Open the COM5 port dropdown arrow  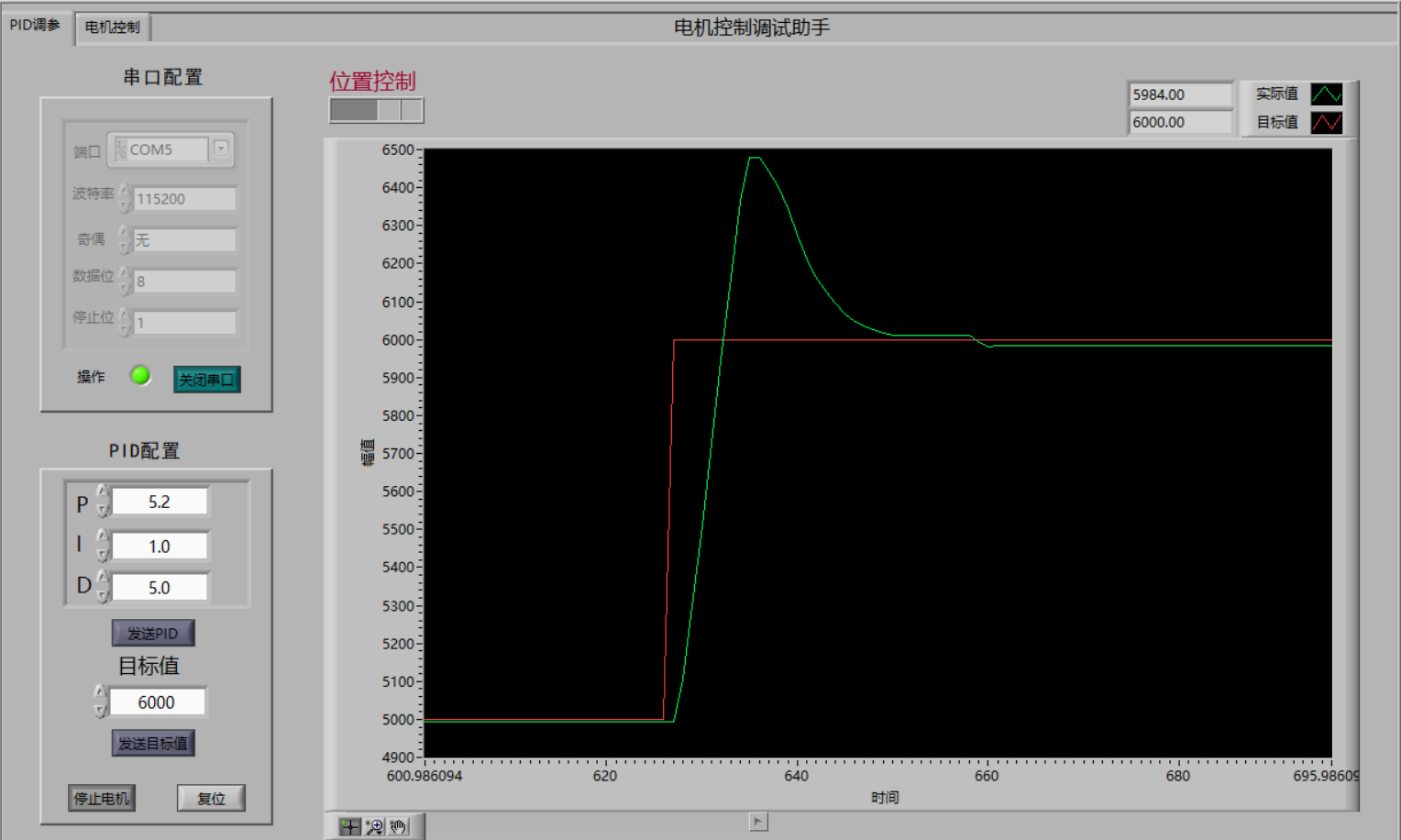221,149
